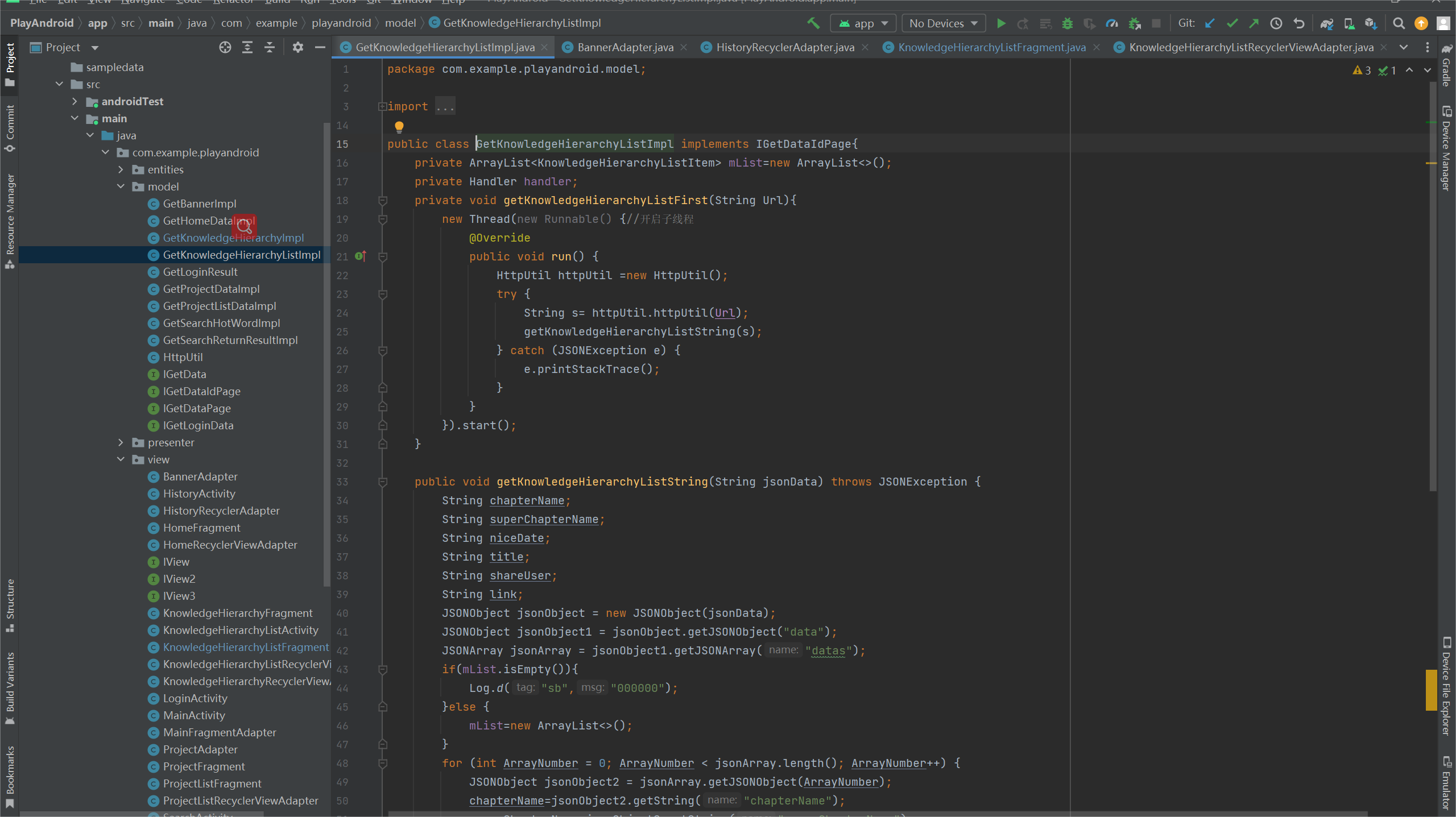Viewport: 1456px width, 817px height.
Task: Open Device Manager toolbar icon
Action: click(x=1349, y=23)
